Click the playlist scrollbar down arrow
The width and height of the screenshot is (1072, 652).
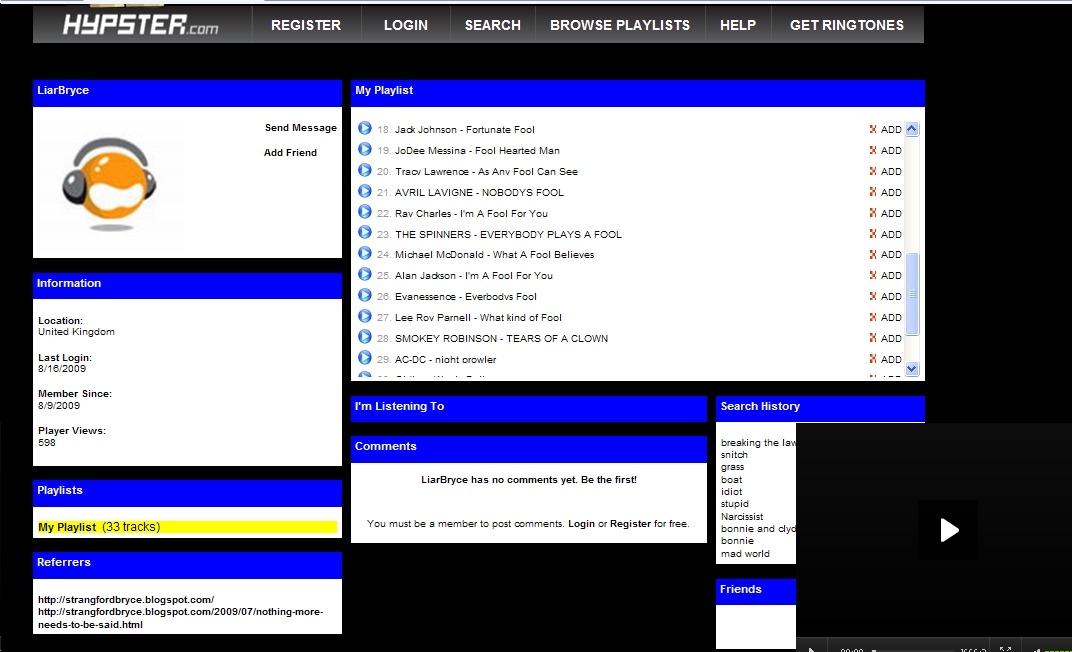pos(912,368)
